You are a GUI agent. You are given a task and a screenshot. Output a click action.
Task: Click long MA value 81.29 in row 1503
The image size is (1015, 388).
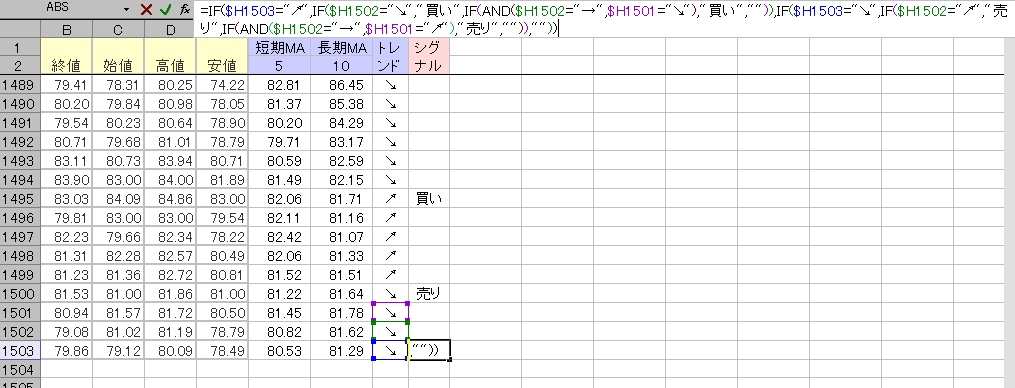tap(341, 350)
